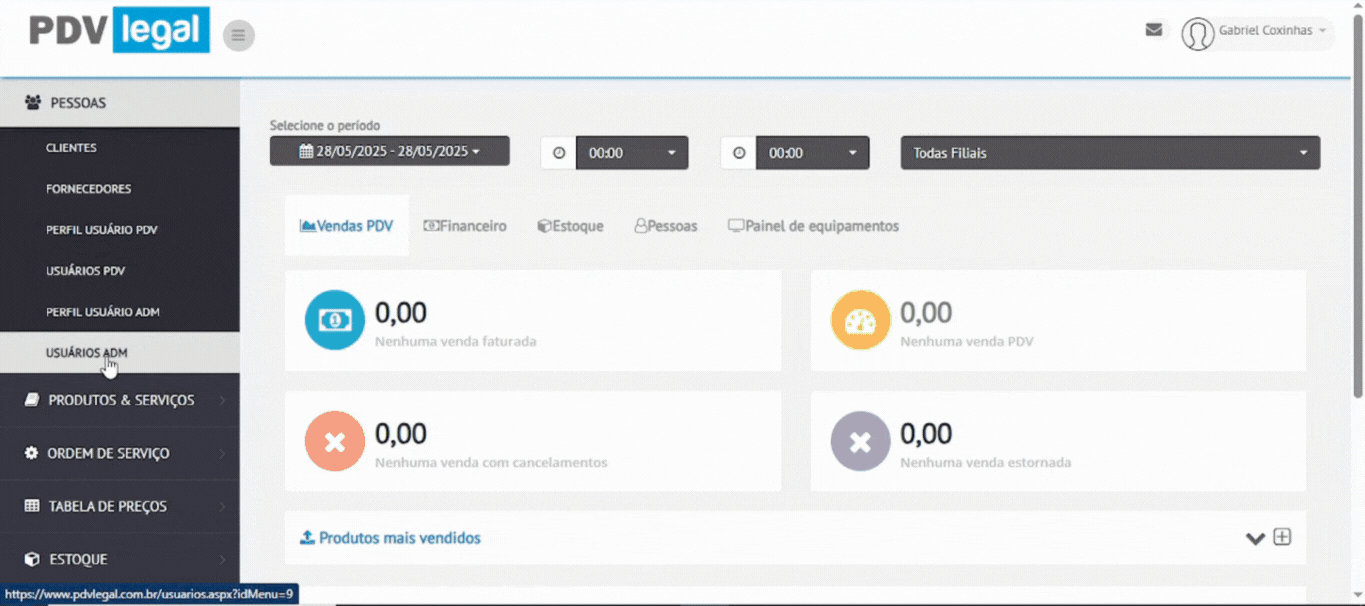Viewport: 1365px width, 606px height.
Task: Click the orange cancelled sales X icon
Action: (x=335, y=441)
